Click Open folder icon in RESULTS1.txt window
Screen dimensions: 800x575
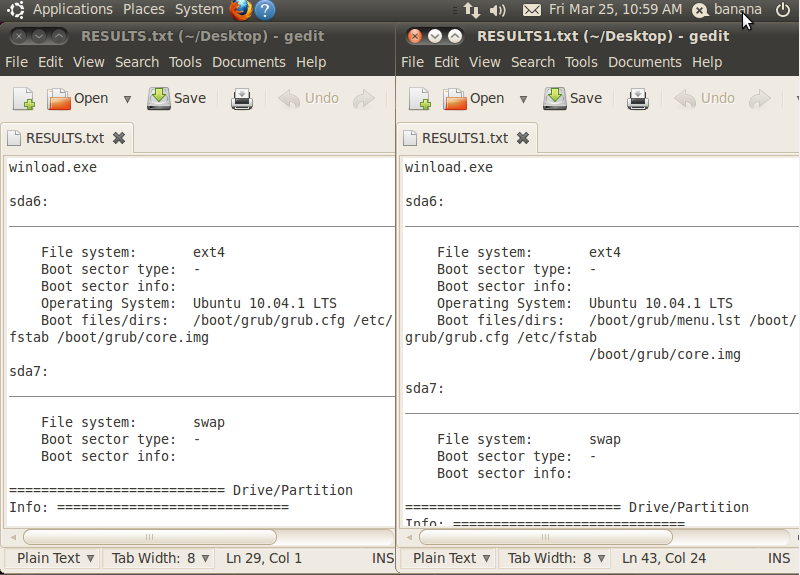click(x=455, y=98)
